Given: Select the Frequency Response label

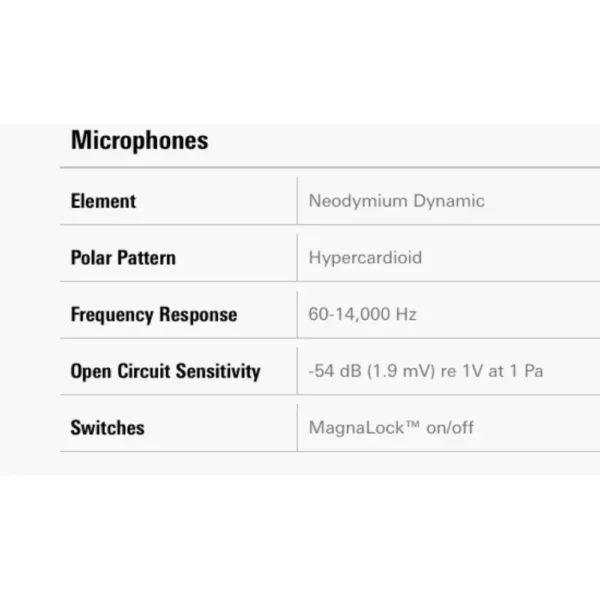Looking at the screenshot, I should click(x=154, y=315).
